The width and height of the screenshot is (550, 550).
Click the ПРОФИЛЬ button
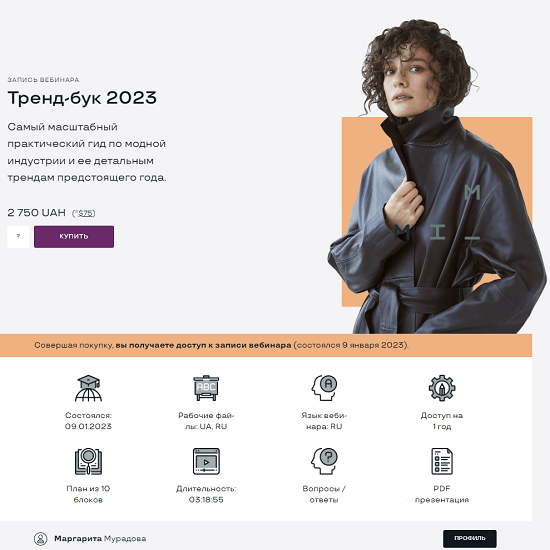click(x=469, y=538)
